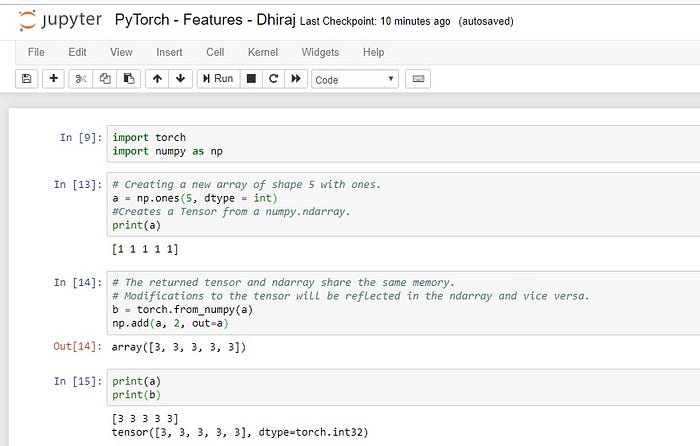Click the comment '#Creates a Tensor from a numpy.ndarray.'
Image resolution: width=700 pixels, height=446 pixels.
(x=231, y=212)
